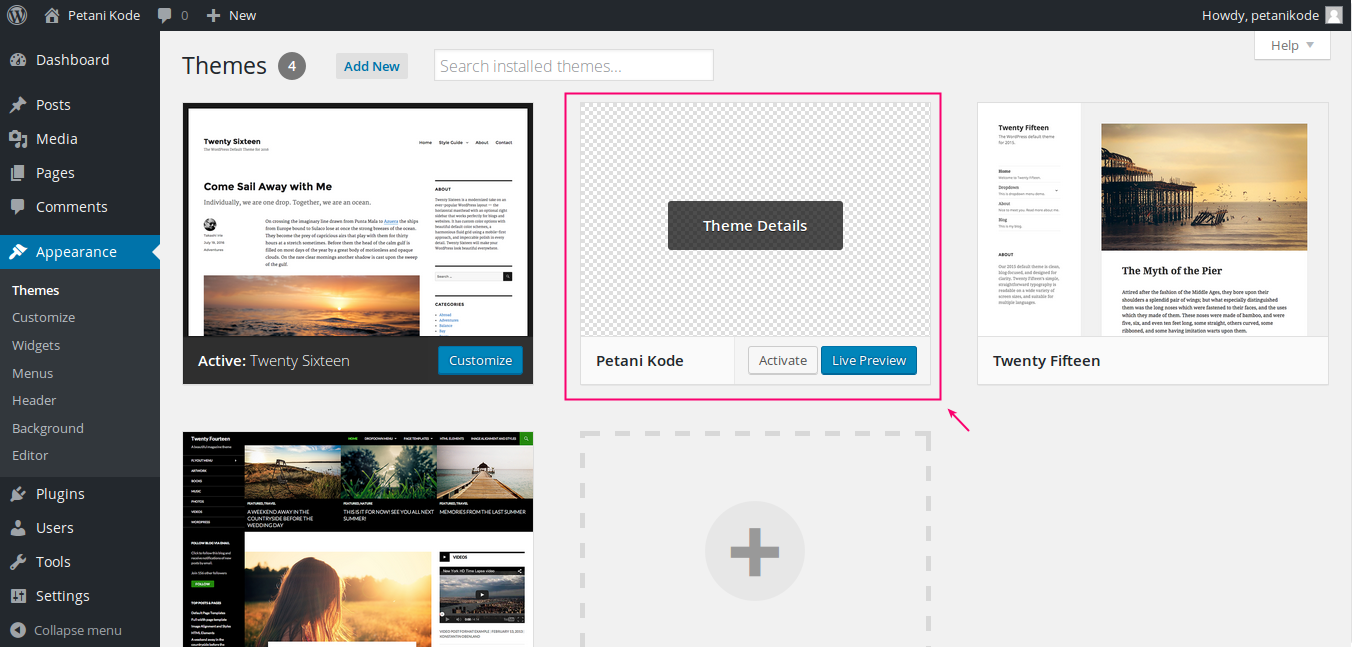Click the Posts pushpin icon
This screenshot has width=1352, height=647.
pyautogui.click(x=18, y=105)
